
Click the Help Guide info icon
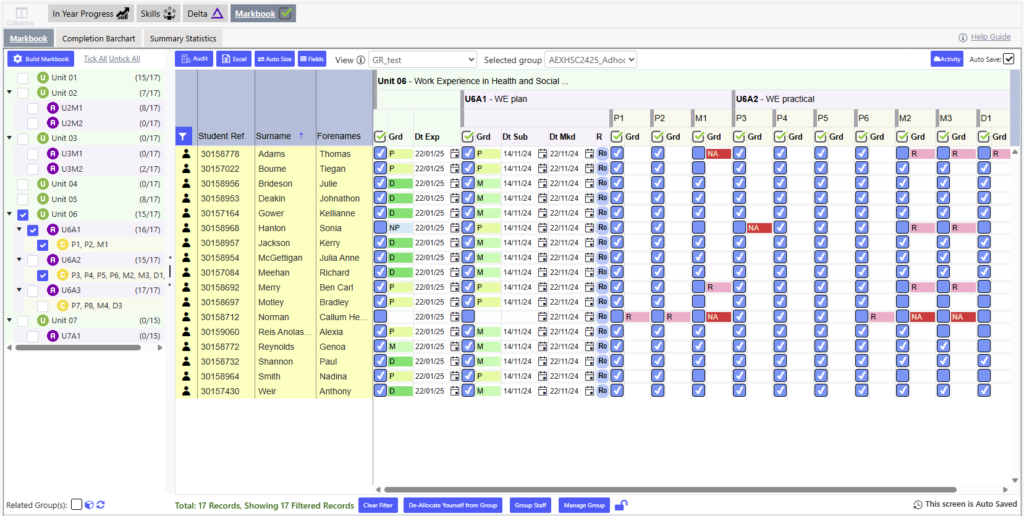(963, 37)
